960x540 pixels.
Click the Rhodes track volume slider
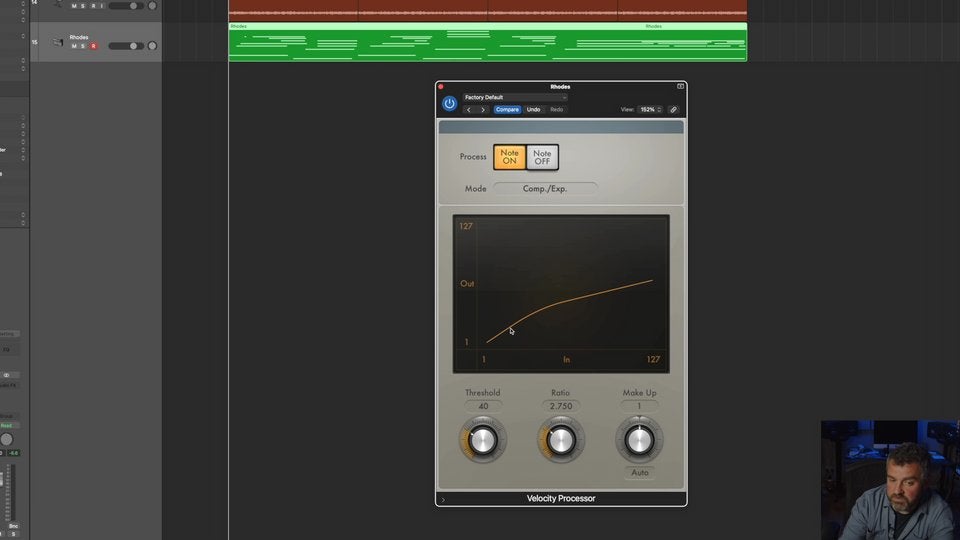tap(125, 46)
